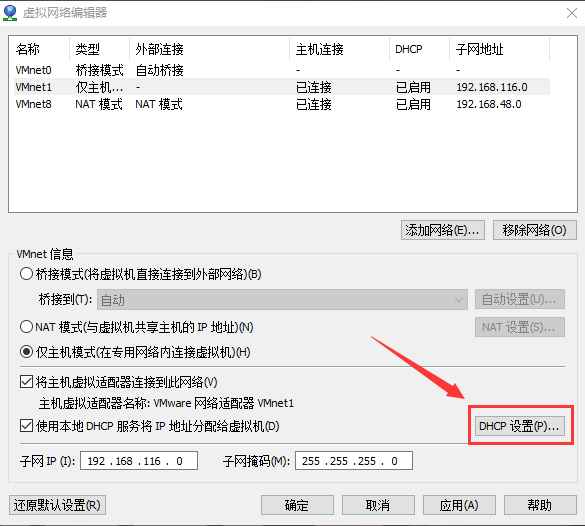Open the 桥接到 dropdown showing 自动
This screenshot has height=526, width=585.
click(x=282, y=300)
